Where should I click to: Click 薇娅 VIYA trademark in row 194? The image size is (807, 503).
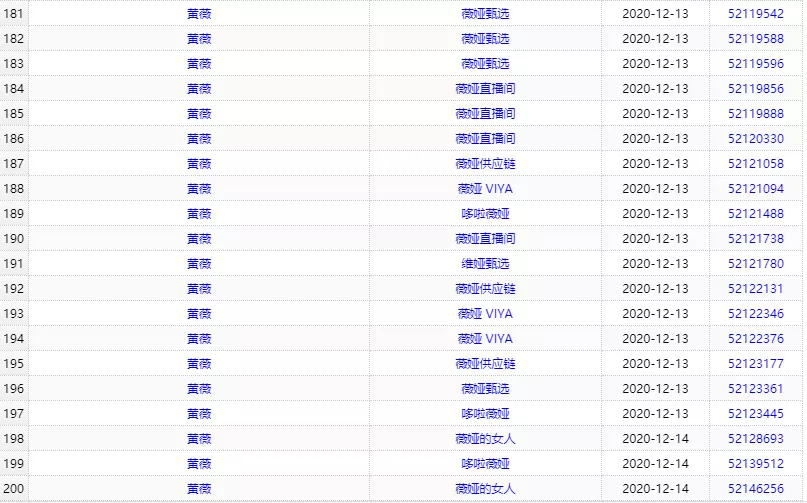pyautogui.click(x=485, y=339)
